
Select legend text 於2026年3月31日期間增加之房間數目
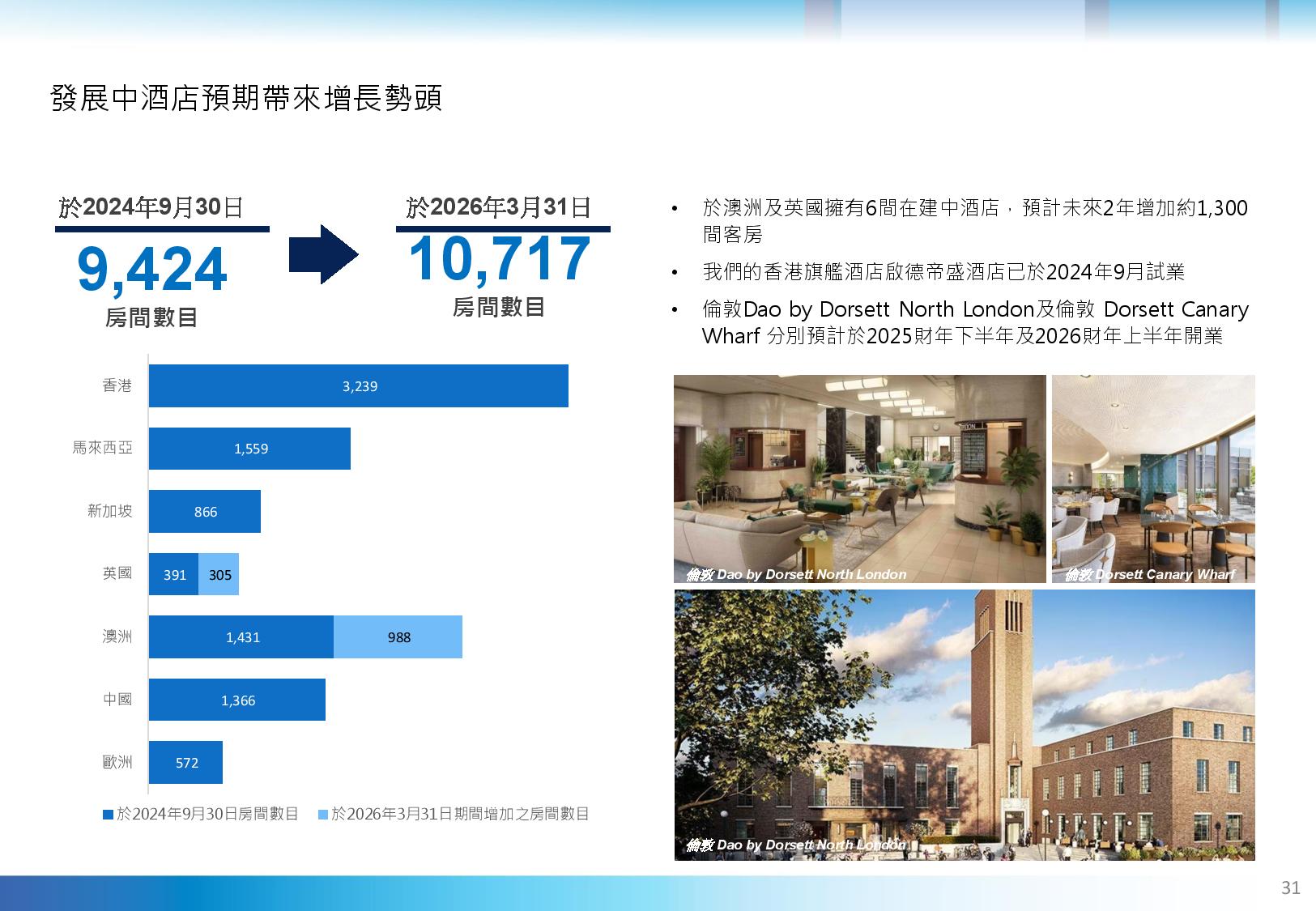click(x=460, y=814)
